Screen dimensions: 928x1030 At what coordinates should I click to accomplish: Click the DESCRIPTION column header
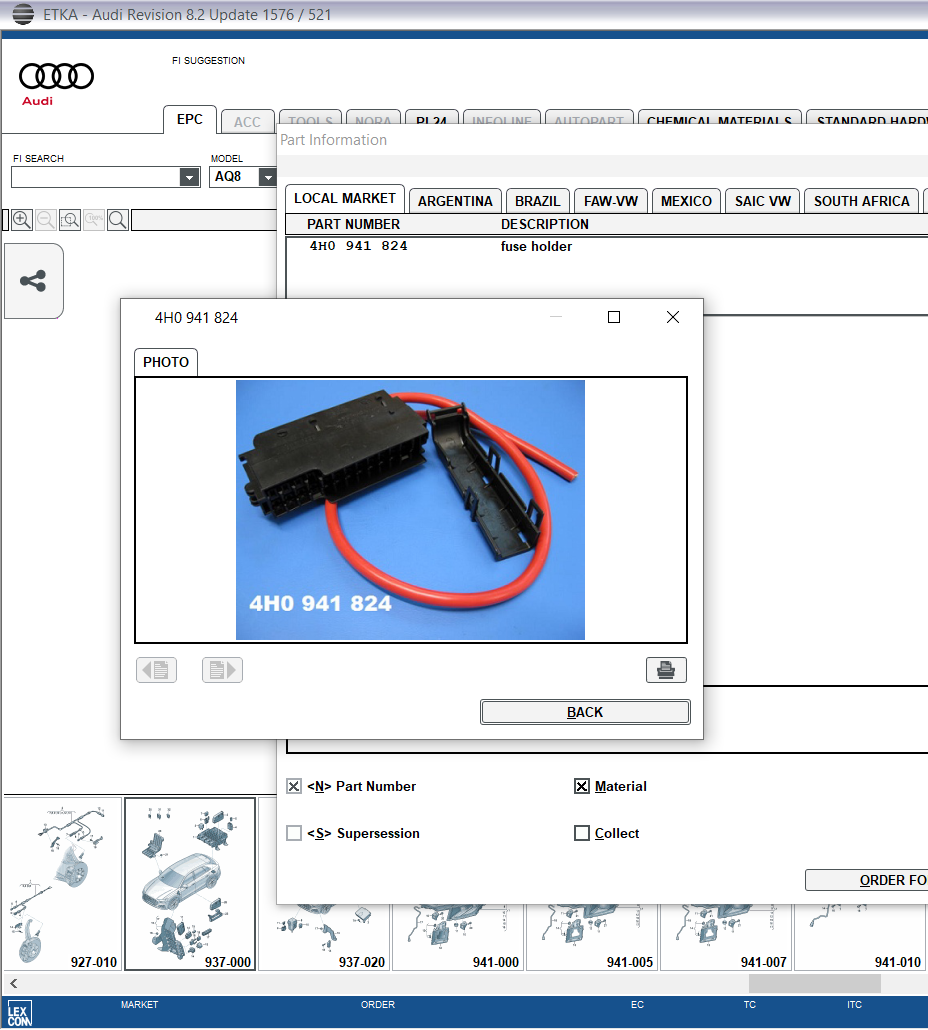pos(545,225)
